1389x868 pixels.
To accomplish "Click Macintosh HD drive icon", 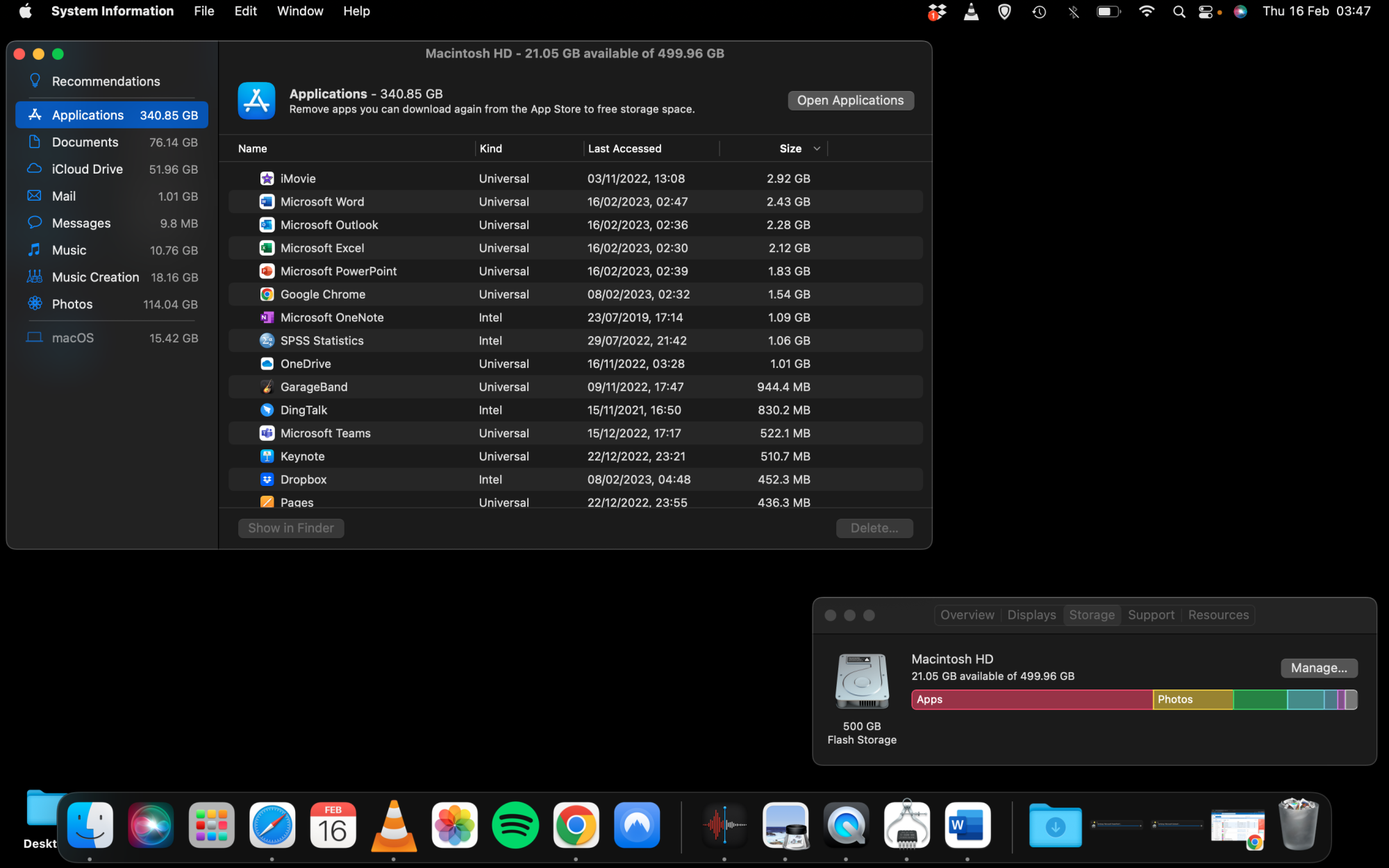I will 862,681.
